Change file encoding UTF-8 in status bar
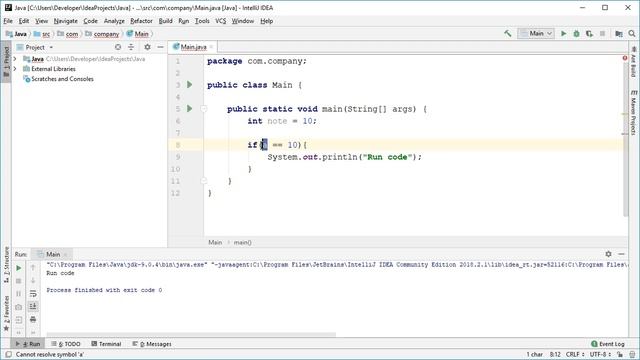The height and width of the screenshot is (360, 640). tap(600, 354)
